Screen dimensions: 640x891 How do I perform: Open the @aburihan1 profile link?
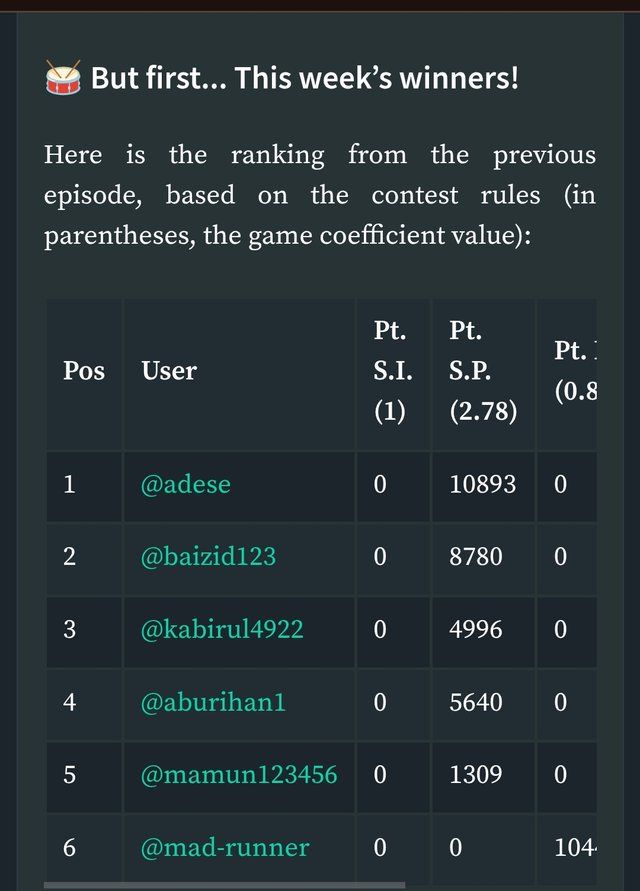click(213, 702)
